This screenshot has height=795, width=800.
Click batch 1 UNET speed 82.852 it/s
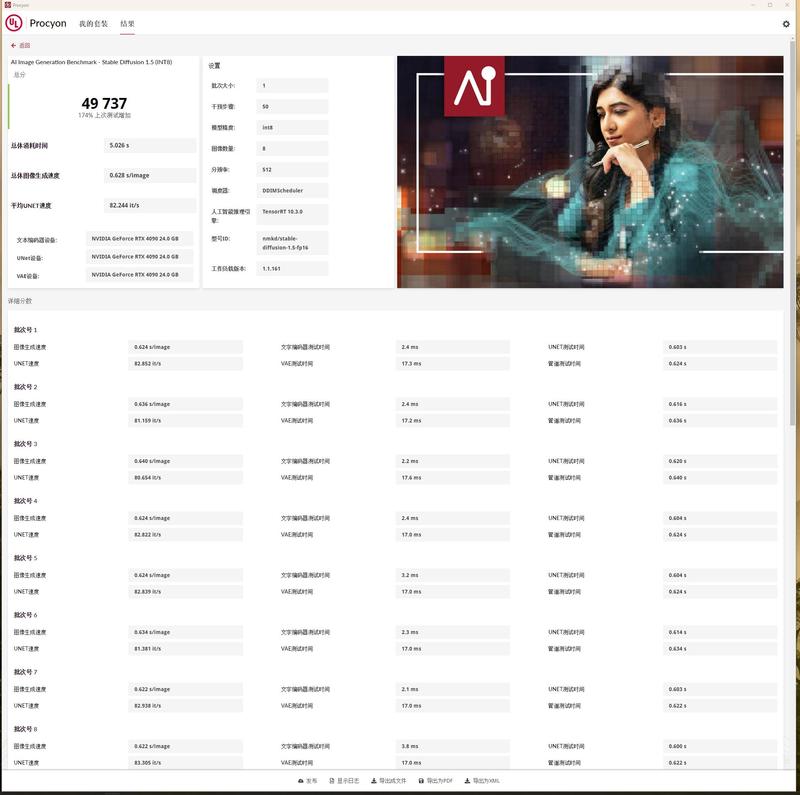(185, 363)
